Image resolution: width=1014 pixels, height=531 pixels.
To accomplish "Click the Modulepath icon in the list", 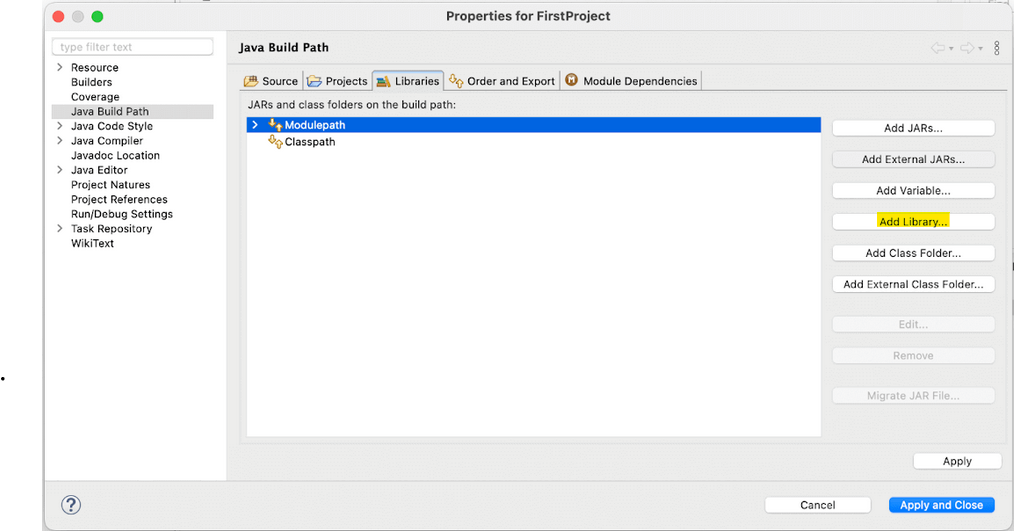I will pos(275,125).
